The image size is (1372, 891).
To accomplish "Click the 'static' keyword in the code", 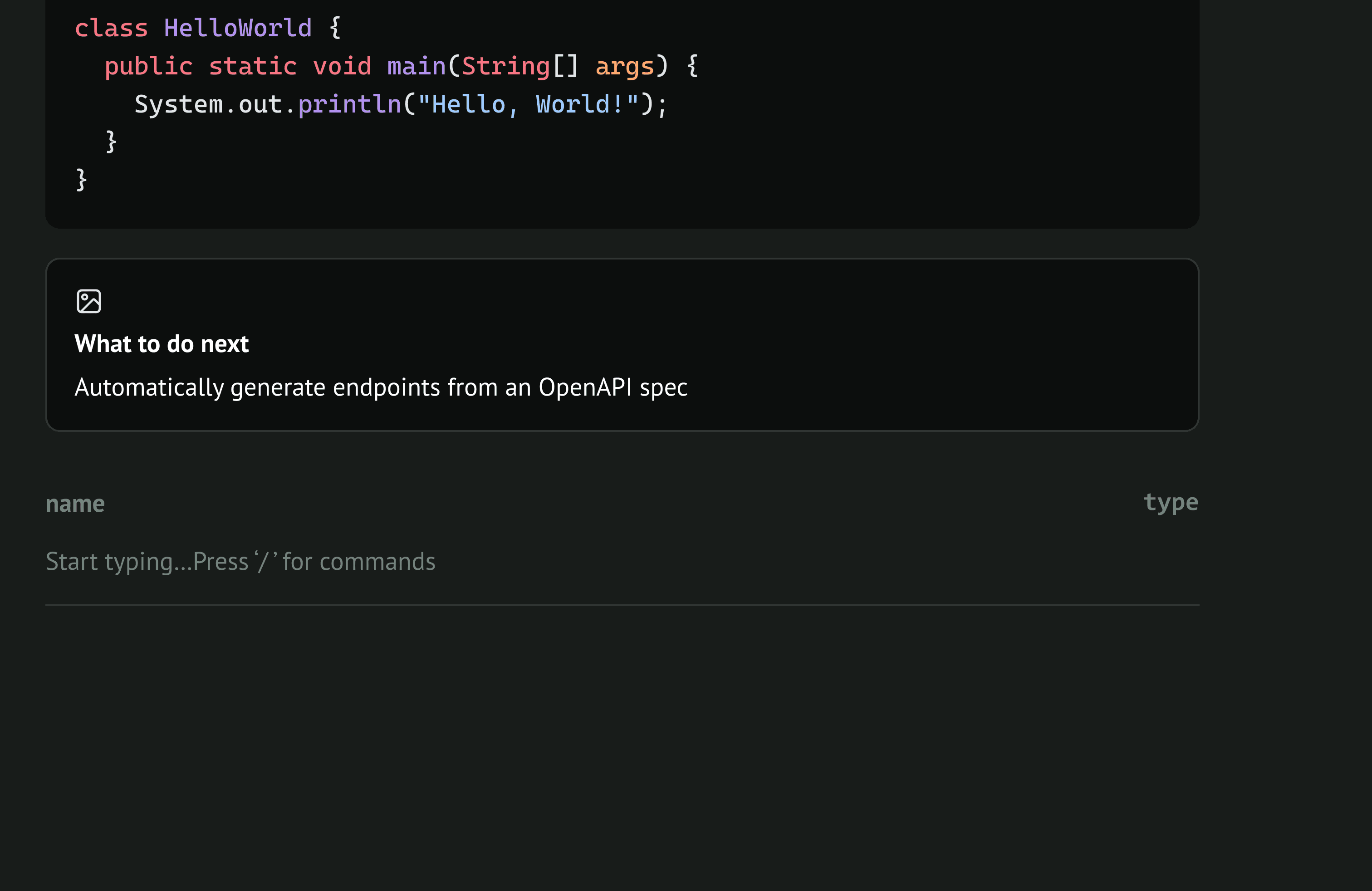I will click(x=253, y=66).
